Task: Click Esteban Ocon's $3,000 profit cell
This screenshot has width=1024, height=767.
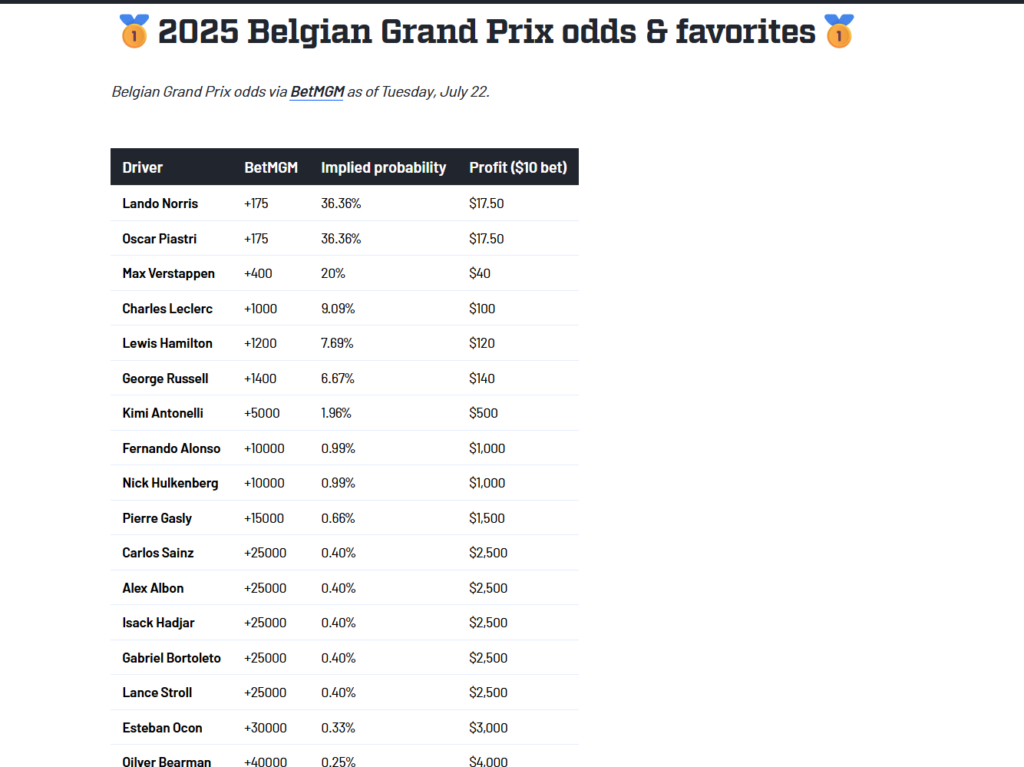Action: (488, 728)
